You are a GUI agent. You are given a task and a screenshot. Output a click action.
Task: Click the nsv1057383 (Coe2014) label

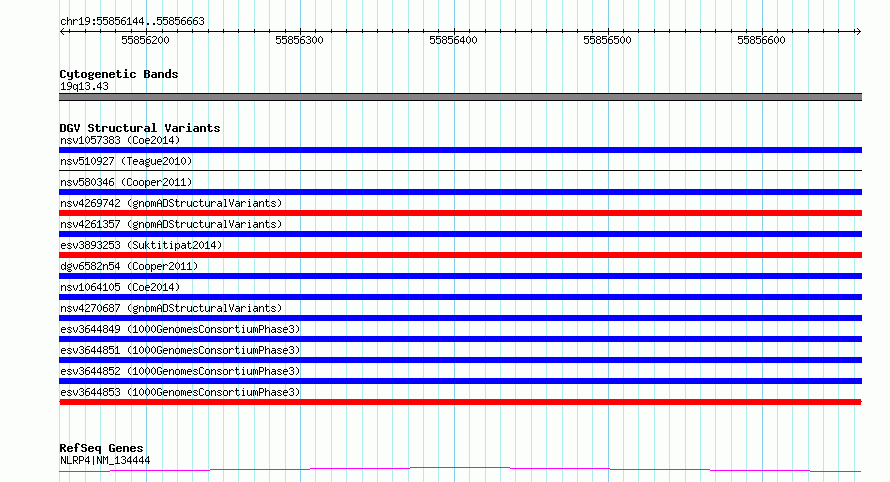point(120,140)
